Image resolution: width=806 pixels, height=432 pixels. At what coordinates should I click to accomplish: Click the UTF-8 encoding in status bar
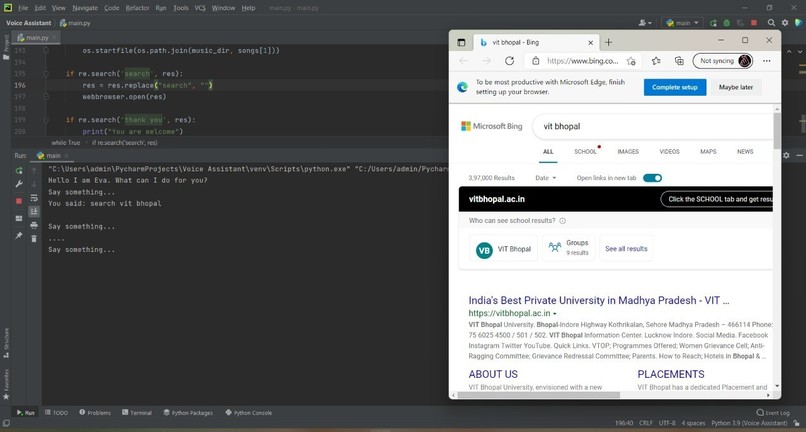point(667,423)
